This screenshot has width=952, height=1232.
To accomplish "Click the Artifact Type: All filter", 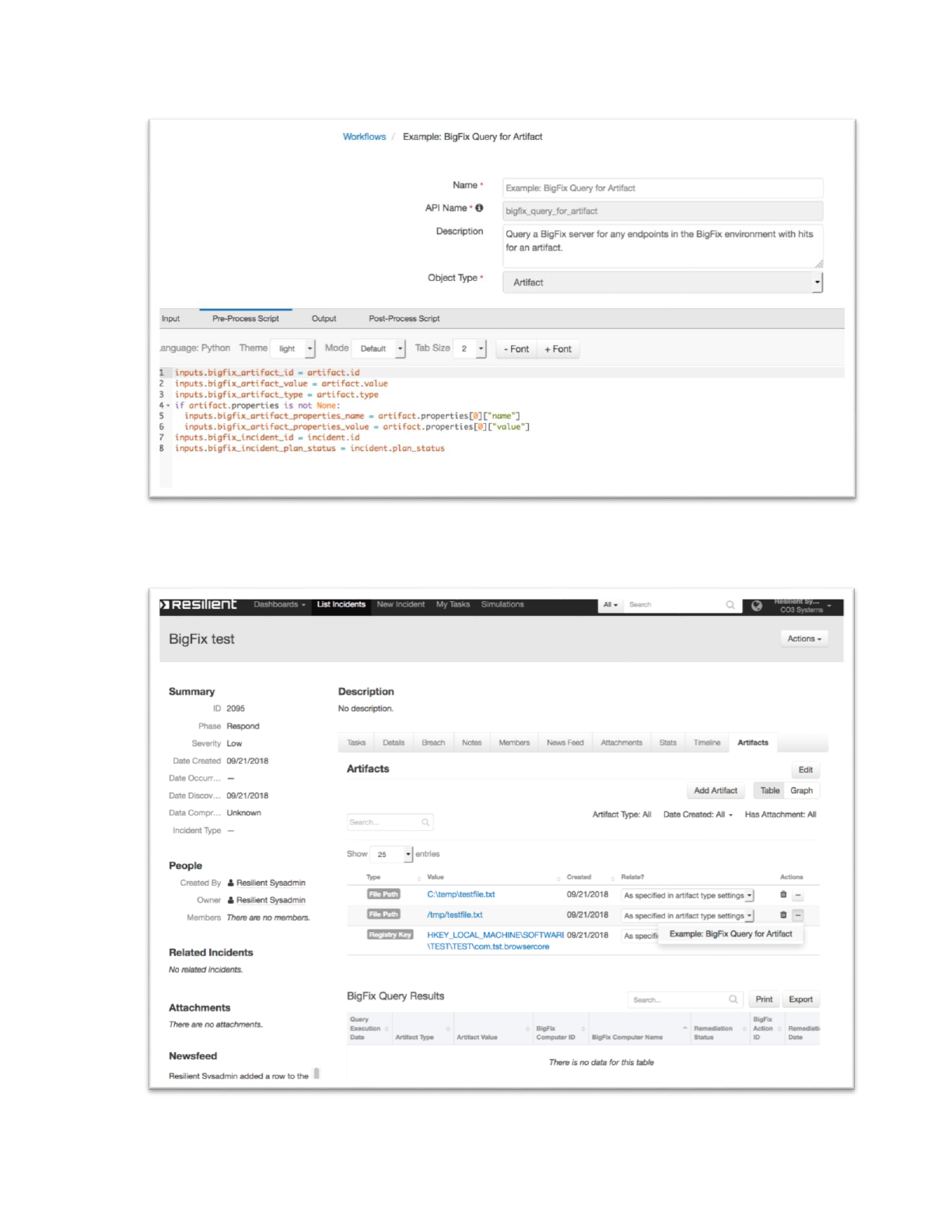I will pos(621,814).
